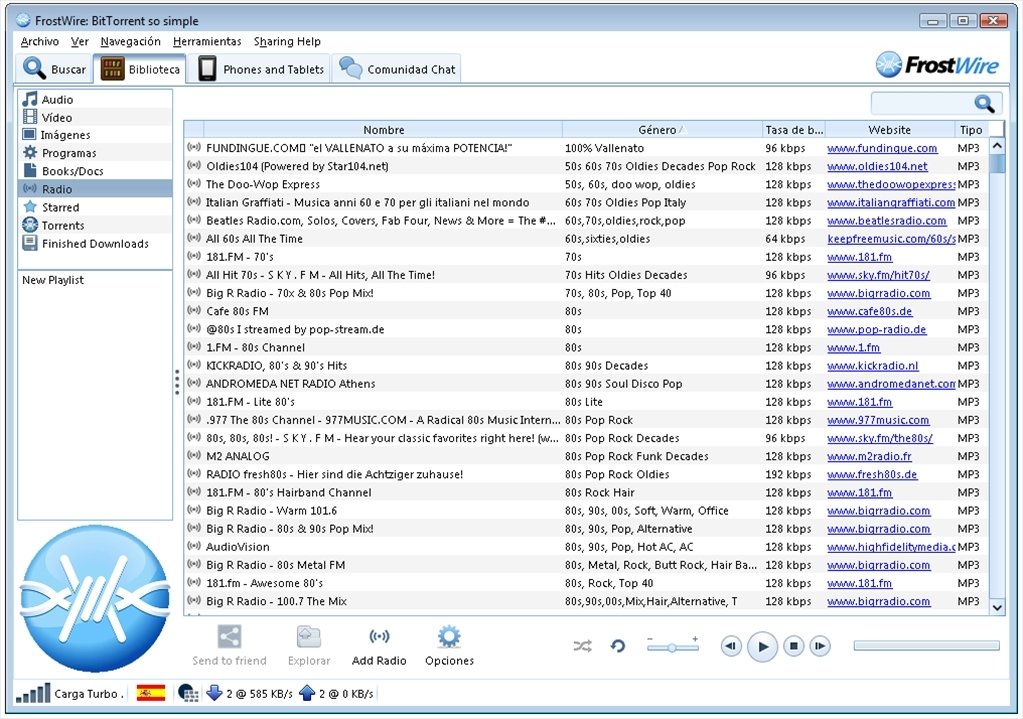Click the Starred star icon

[30, 207]
